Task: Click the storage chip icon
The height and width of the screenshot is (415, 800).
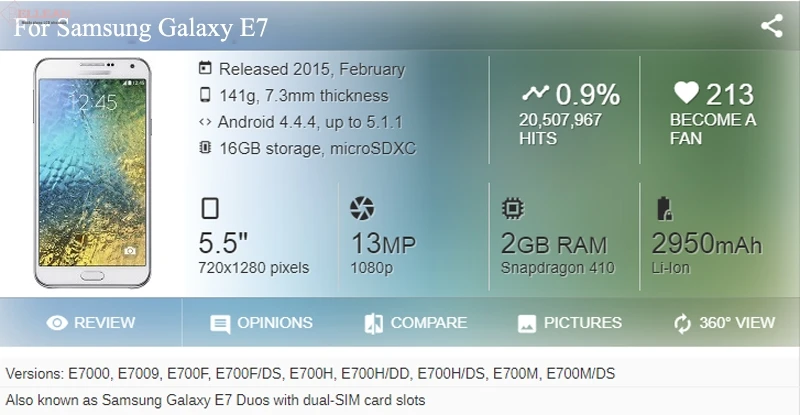Action: coord(205,148)
